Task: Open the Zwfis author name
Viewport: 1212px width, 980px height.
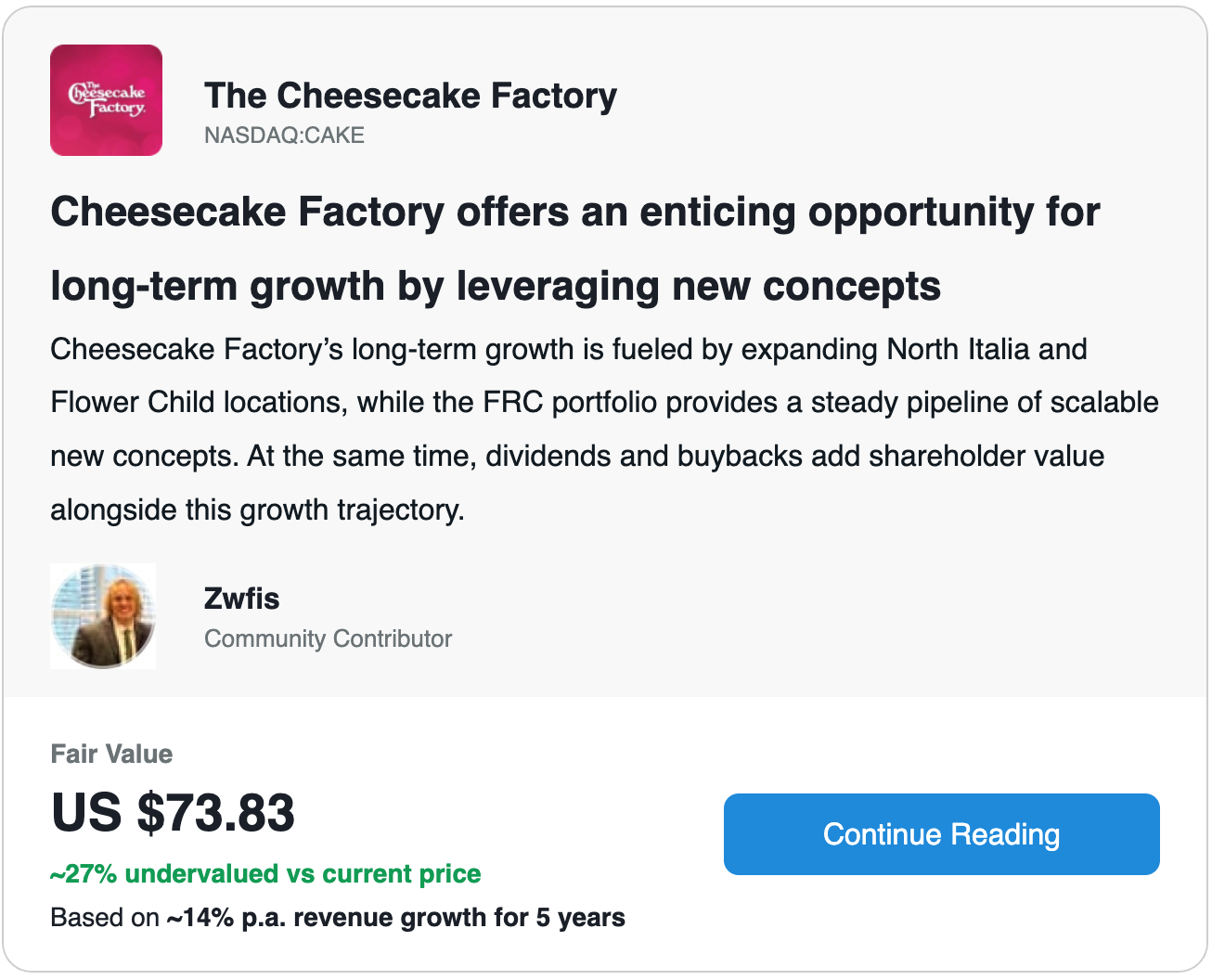Action: [x=241, y=599]
